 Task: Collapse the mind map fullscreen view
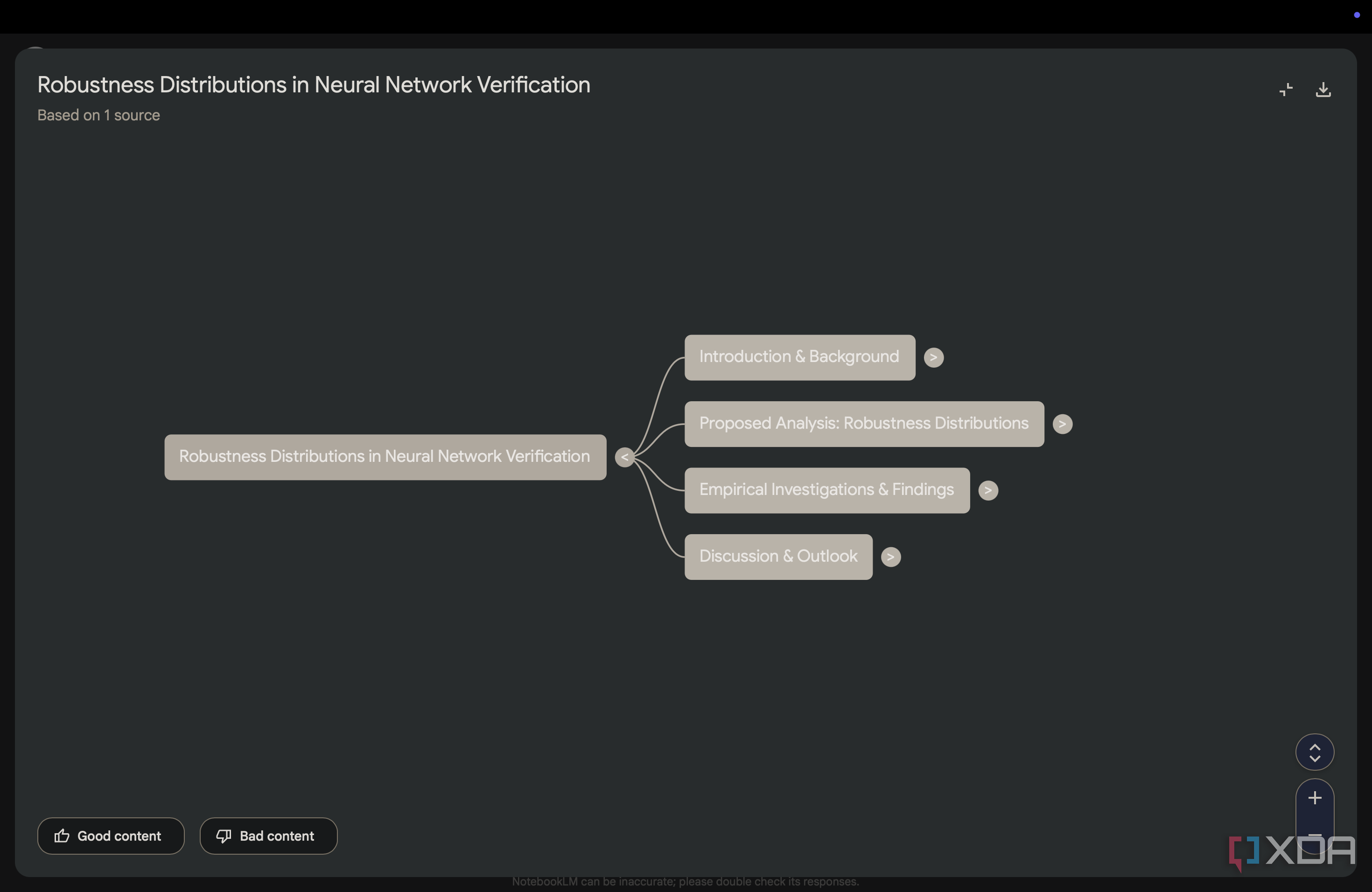pos(1286,89)
